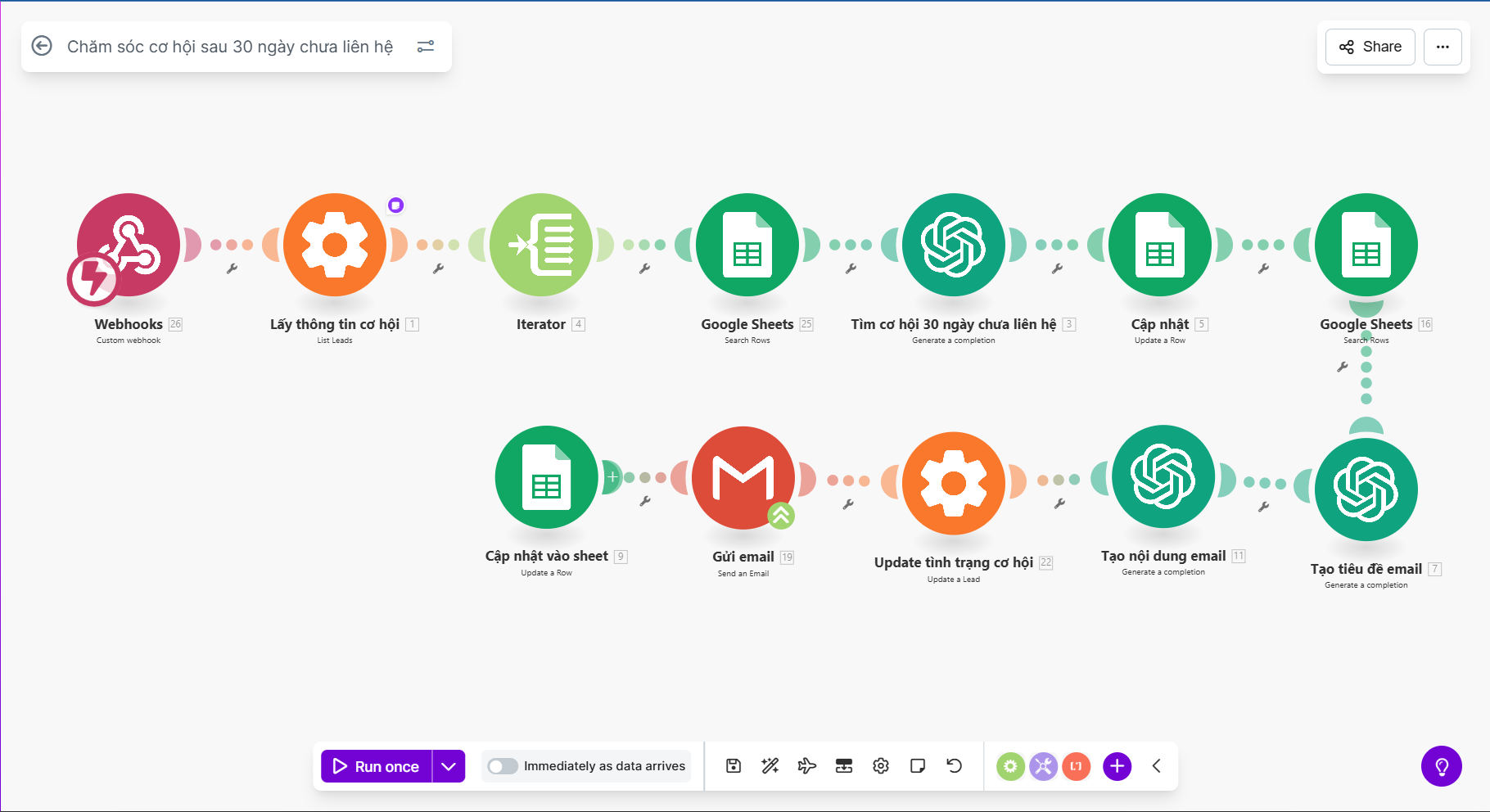
Task: Click the scenario title 'Chăm sóc cơ hội sau 30 ngày'
Action: 230,47
